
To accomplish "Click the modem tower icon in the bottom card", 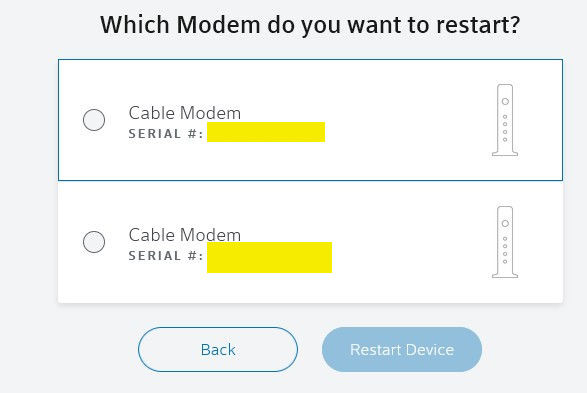I will click(505, 242).
